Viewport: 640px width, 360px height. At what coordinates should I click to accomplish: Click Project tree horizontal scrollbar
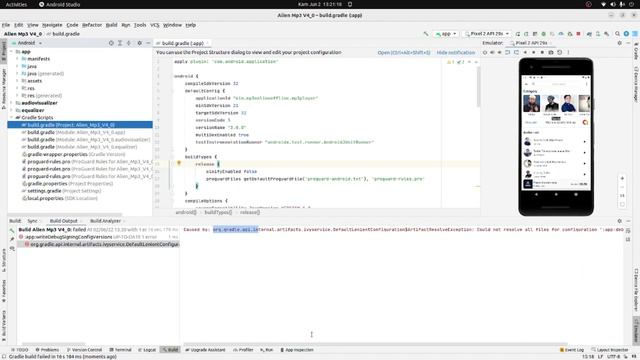65,214
